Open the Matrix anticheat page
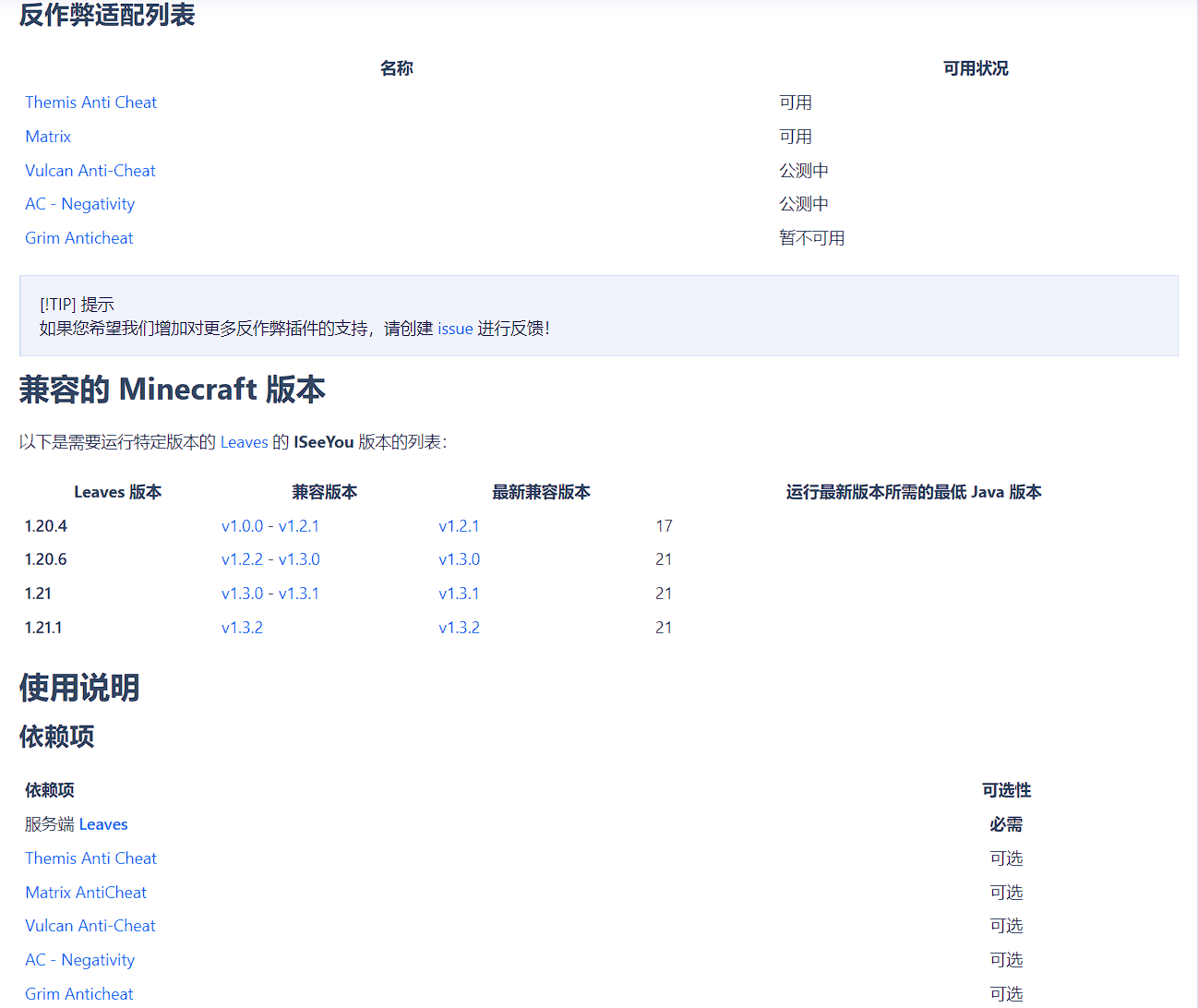1198x1008 pixels. [48, 136]
